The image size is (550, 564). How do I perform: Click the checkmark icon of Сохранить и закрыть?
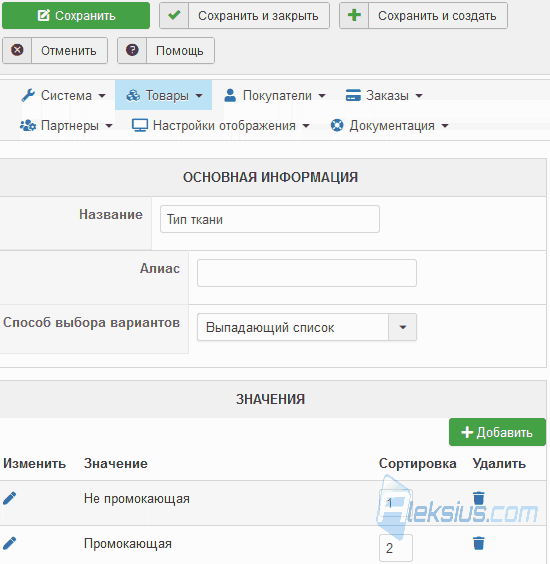(x=174, y=15)
